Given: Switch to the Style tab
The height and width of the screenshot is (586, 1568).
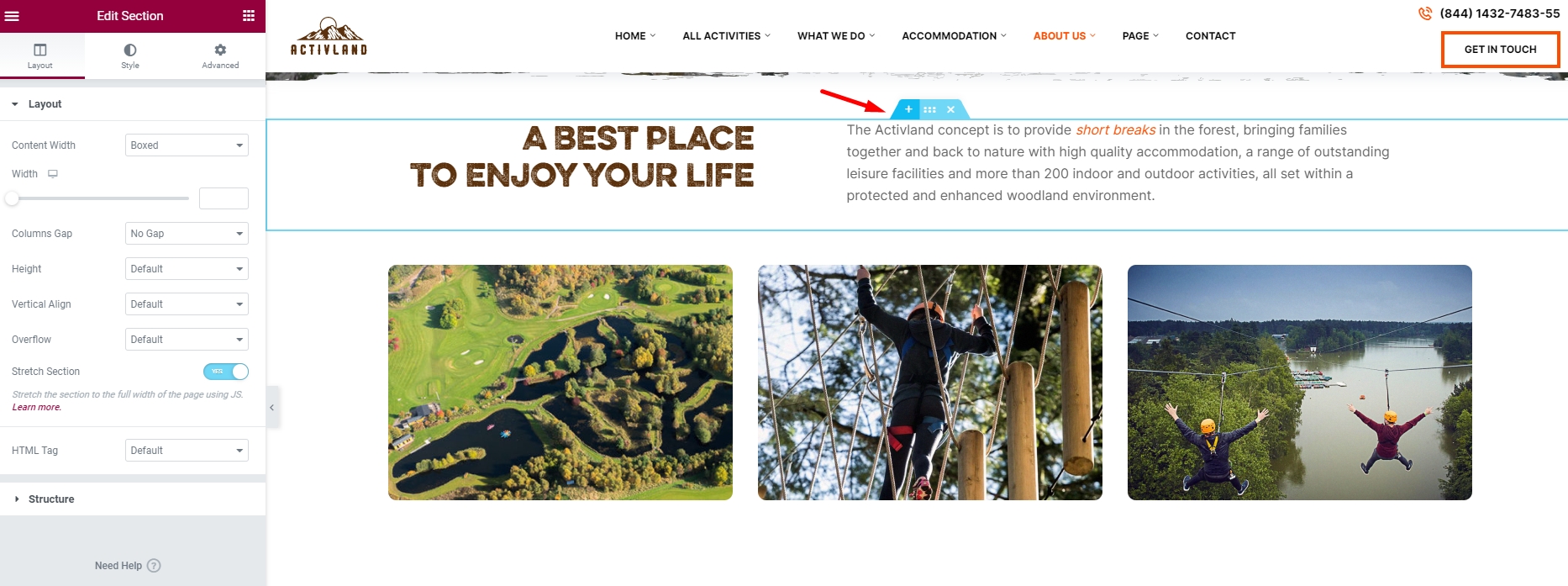Looking at the screenshot, I should click(x=130, y=56).
